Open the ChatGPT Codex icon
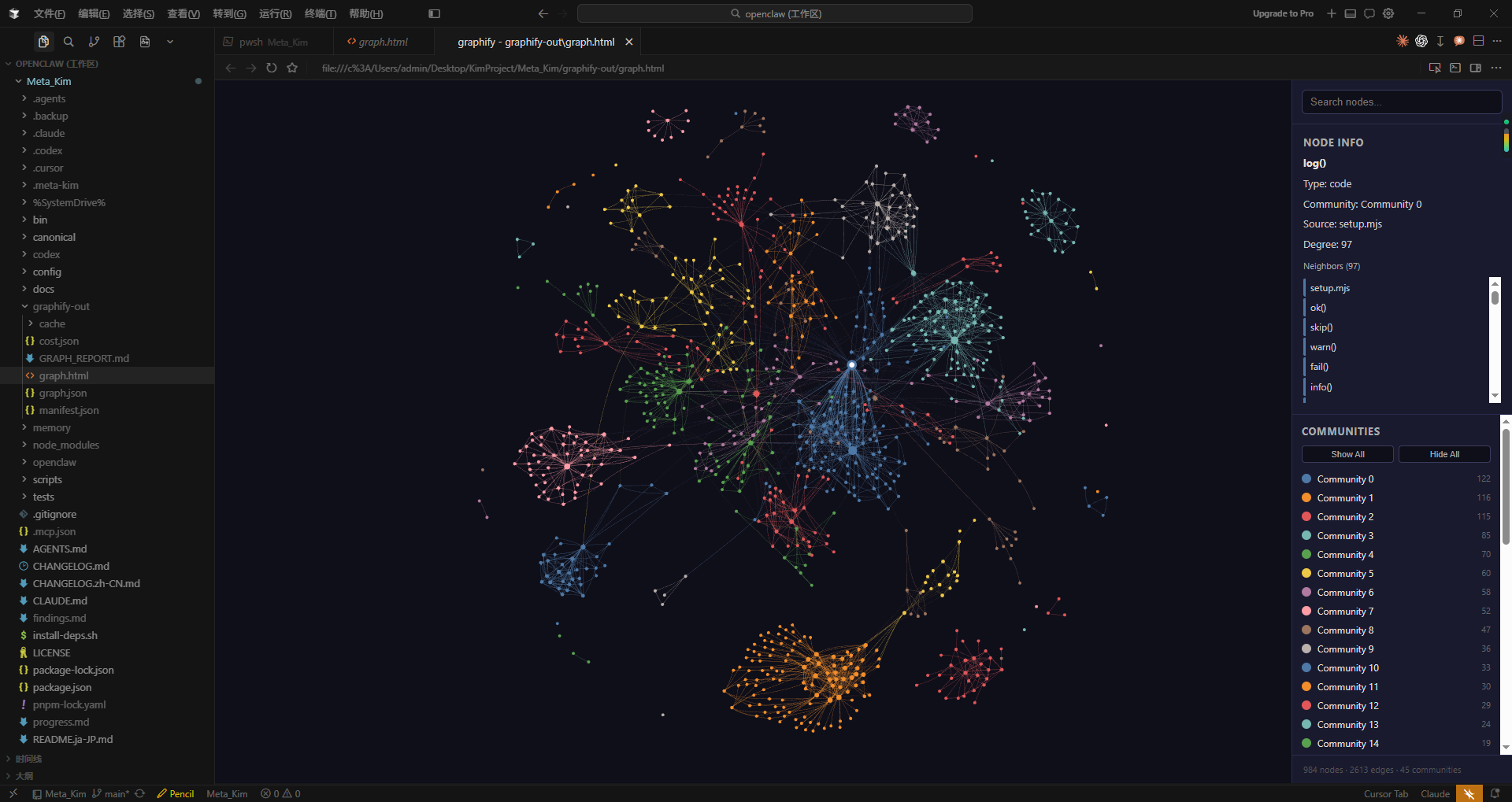1512x802 pixels. pyautogui.click(x=1421, y=41)
